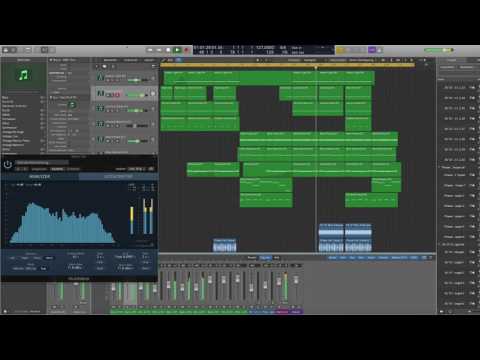
Task: Click the settings gear at the library bottom-left
Action: [x=5, y=311]
